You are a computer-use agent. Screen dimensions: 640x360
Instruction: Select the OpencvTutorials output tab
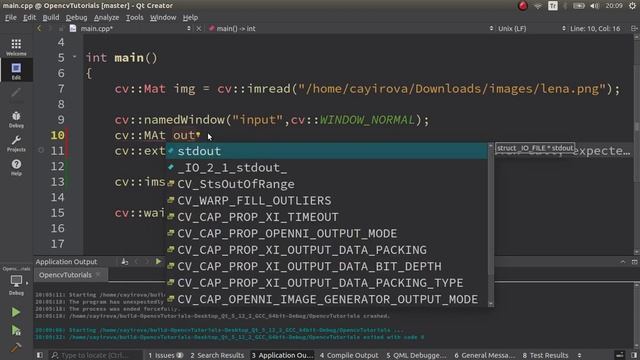click(65, 275)
